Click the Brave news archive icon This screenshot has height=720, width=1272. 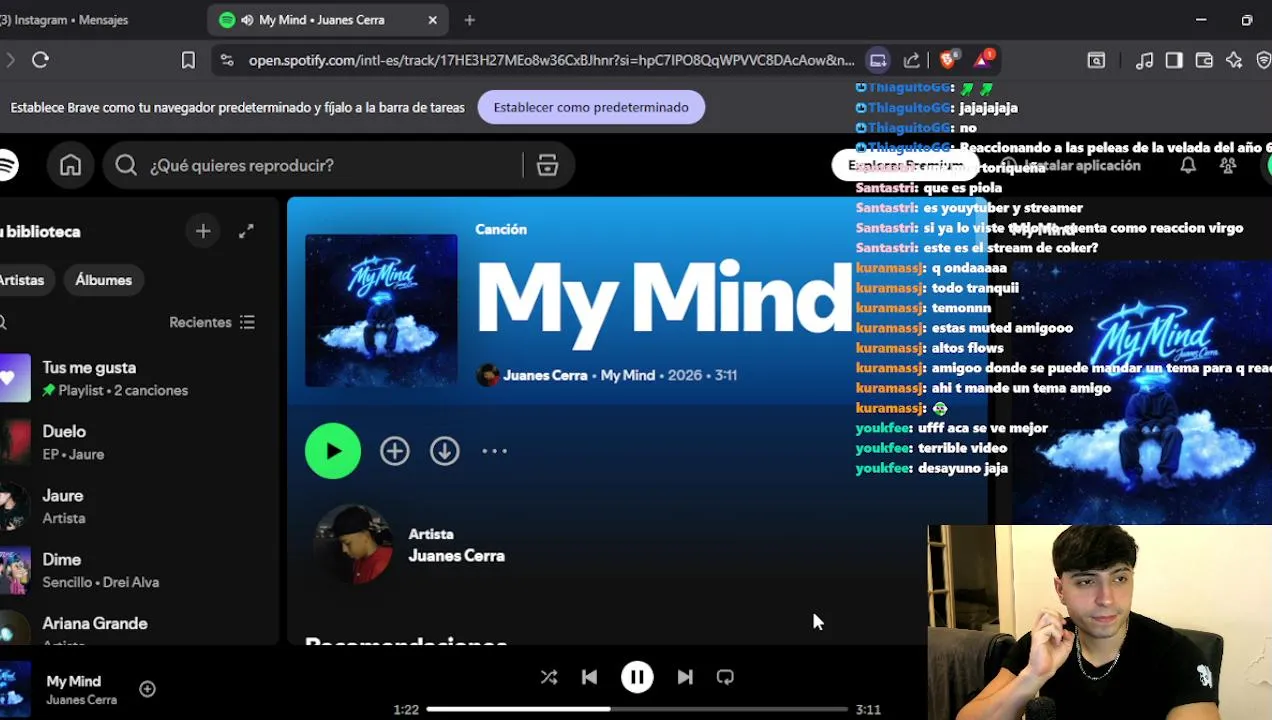(1096, 60)
